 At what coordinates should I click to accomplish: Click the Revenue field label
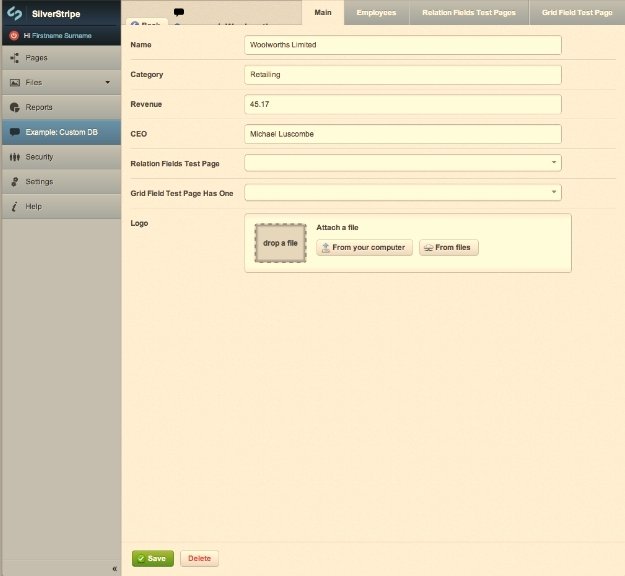pyautogui.click(x=146, y=104)
